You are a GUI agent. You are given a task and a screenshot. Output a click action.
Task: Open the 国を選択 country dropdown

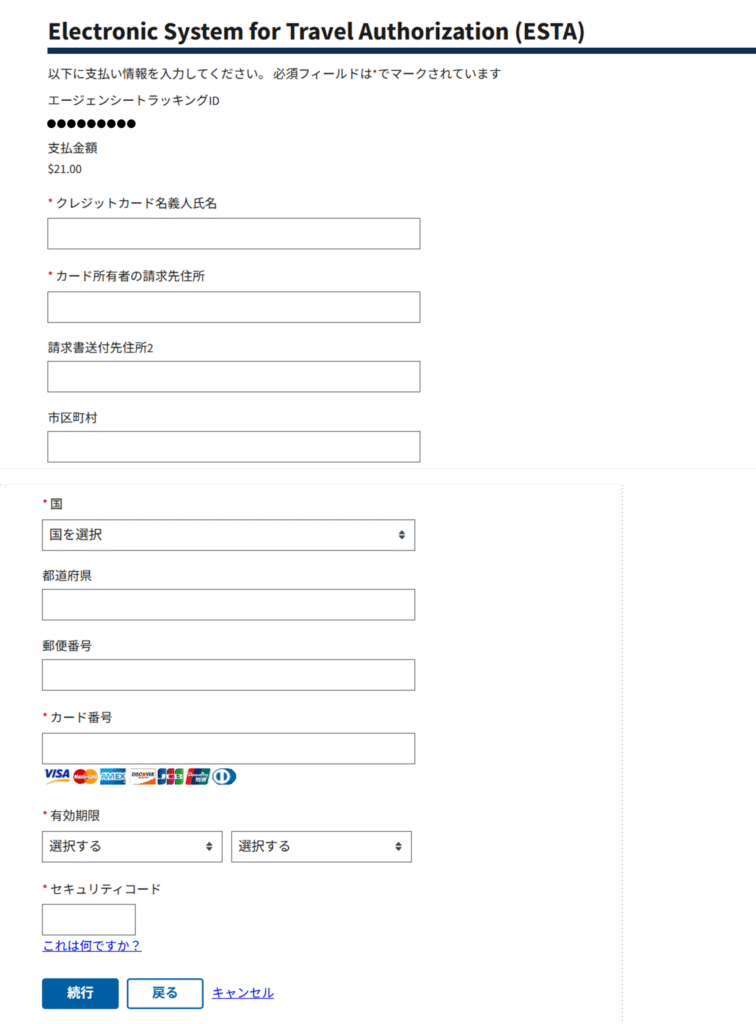point(228,535)
